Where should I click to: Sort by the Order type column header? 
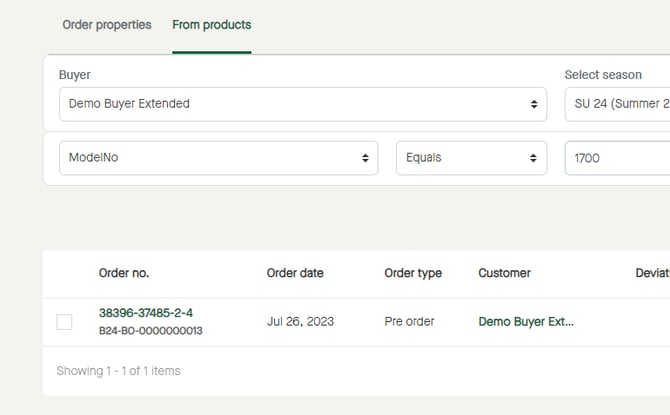pos(413,273)
